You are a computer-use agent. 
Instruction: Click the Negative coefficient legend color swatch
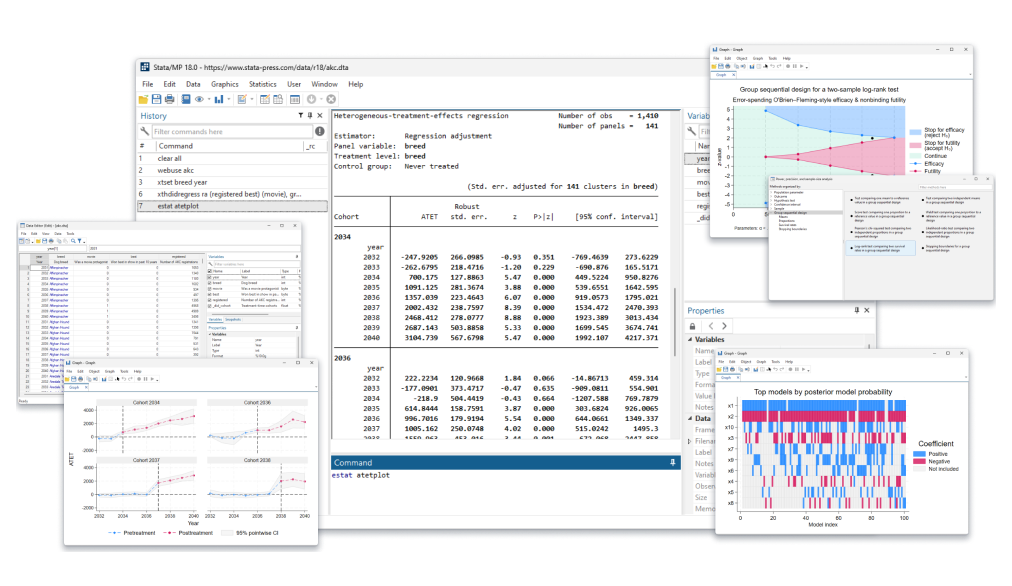click(919, 461)
